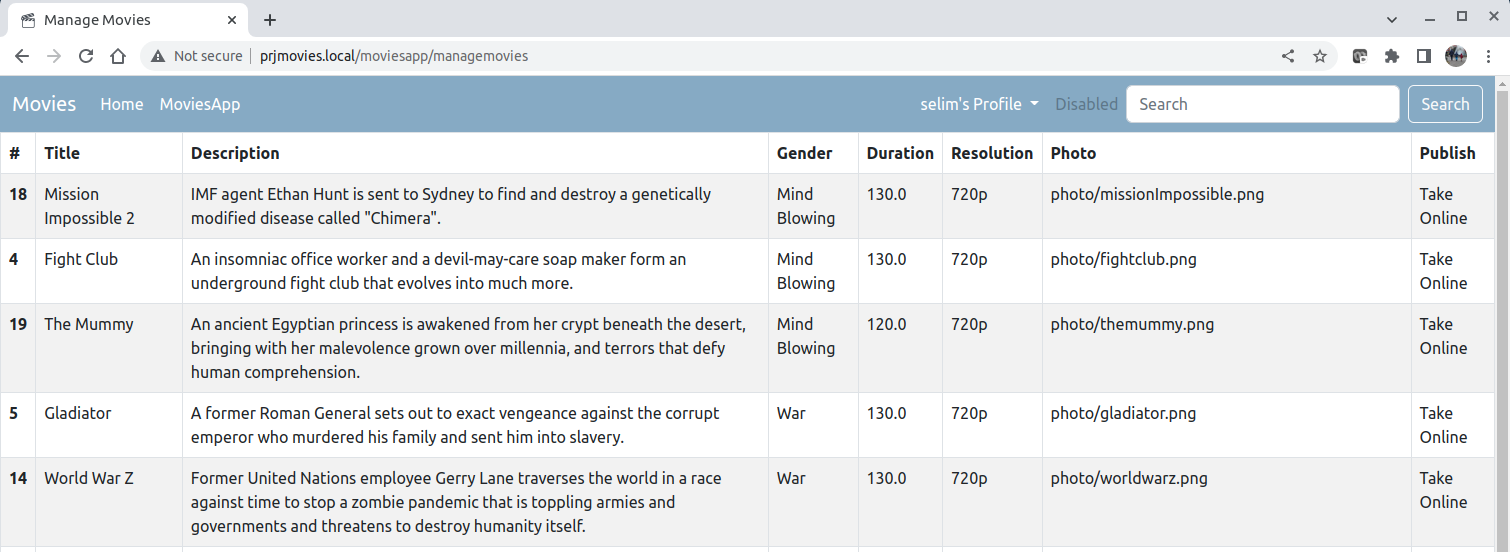
Task: Open the Home nav item
Action: pyautogui.click(x=122, y=104)
